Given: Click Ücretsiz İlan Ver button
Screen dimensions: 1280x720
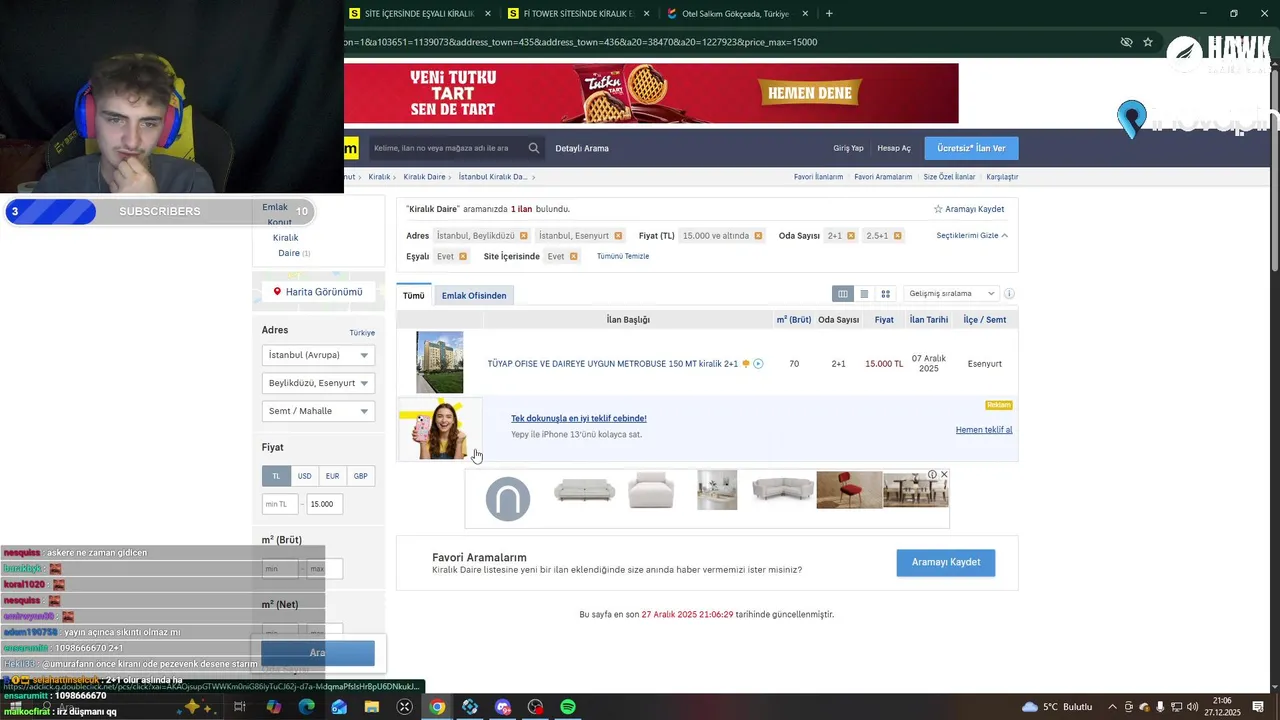Looking at the screenshot, I should (971, 148).
